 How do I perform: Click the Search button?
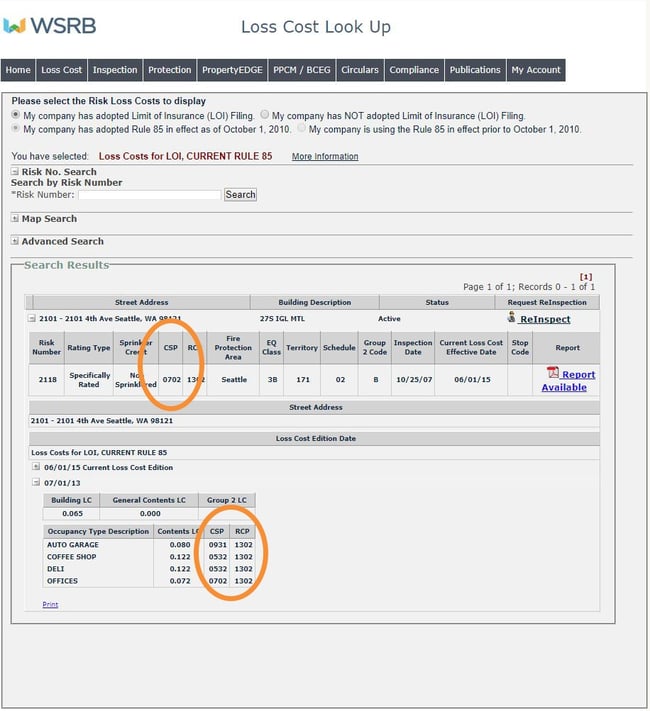(x=240, y=195)
